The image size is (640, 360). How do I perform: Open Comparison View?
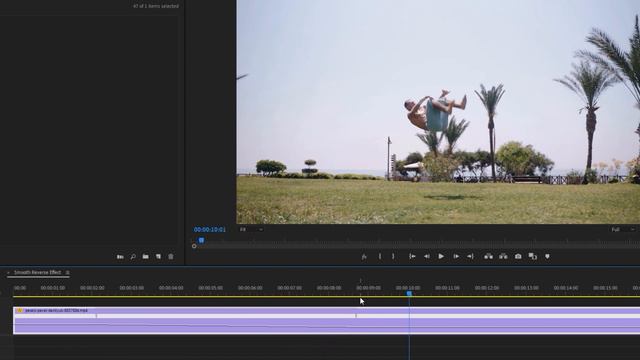[x=533, y=256]
